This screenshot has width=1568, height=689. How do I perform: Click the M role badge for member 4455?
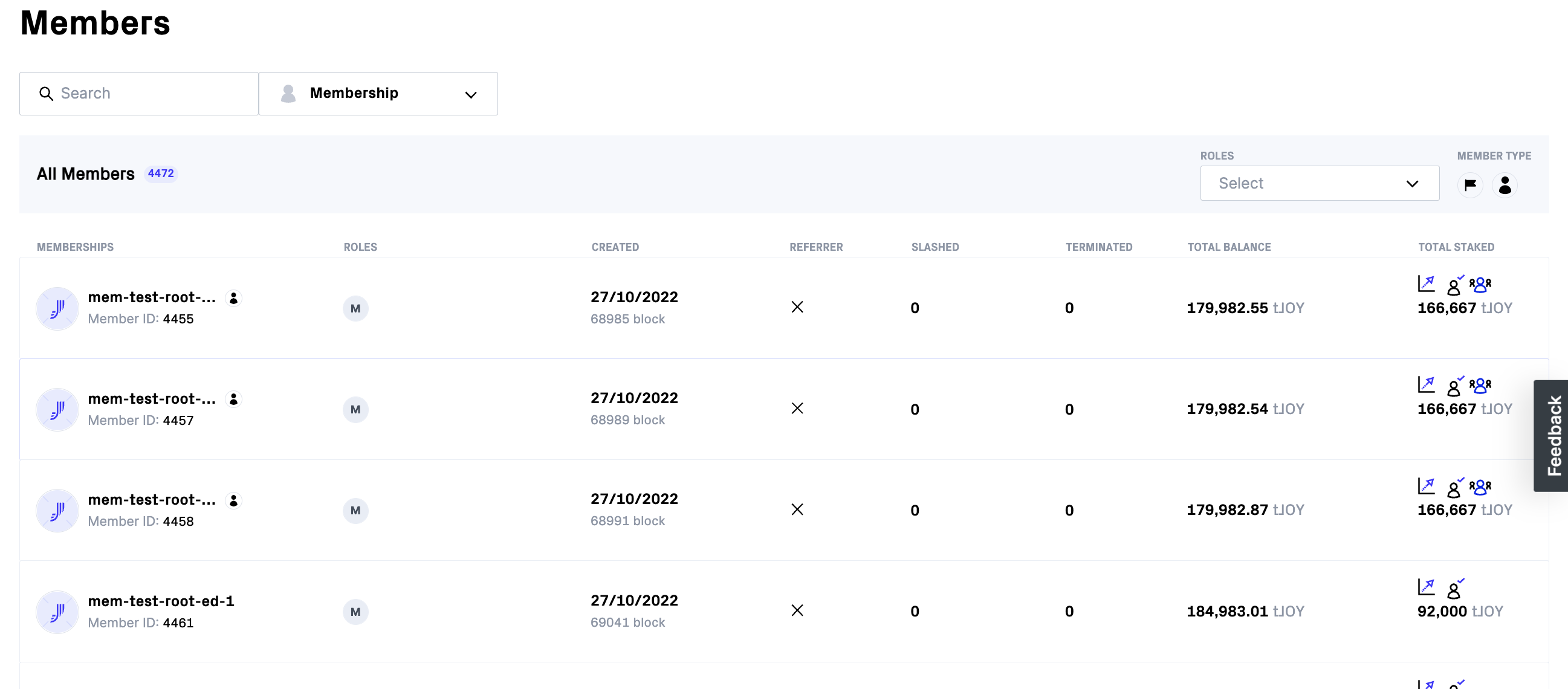[355, 308]
